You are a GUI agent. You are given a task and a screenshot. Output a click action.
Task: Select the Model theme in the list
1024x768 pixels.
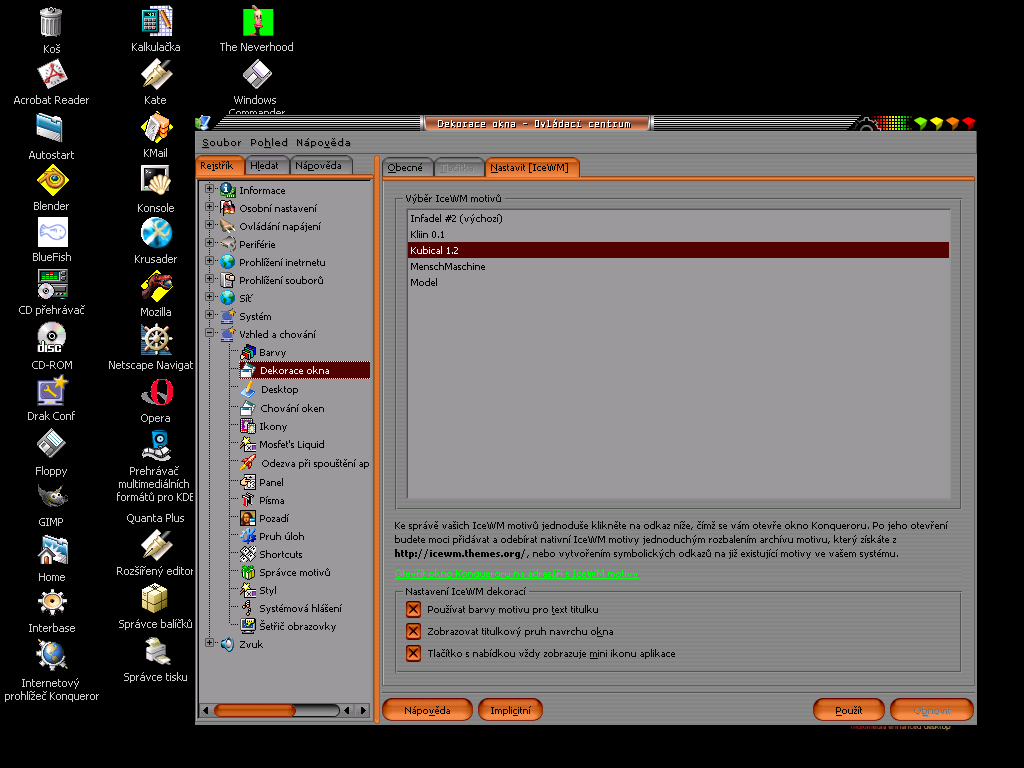(x=678, y=282)
